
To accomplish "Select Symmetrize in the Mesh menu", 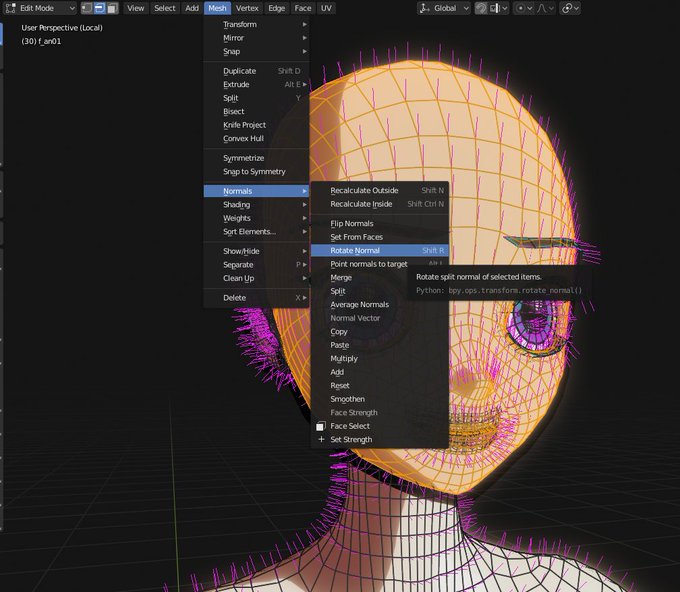I will 243,158.
